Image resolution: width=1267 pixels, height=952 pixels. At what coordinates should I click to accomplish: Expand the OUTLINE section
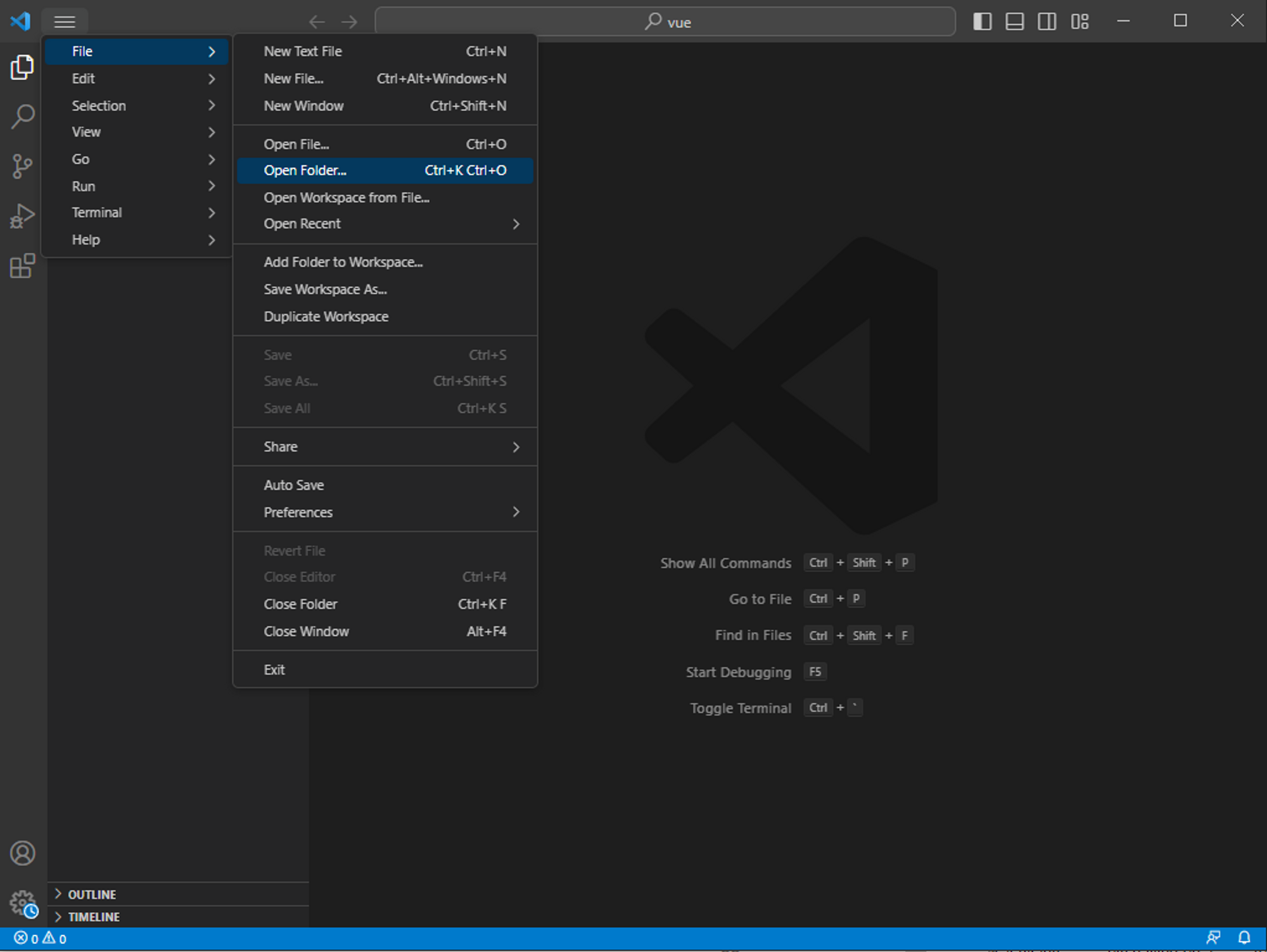coord(92,894)
